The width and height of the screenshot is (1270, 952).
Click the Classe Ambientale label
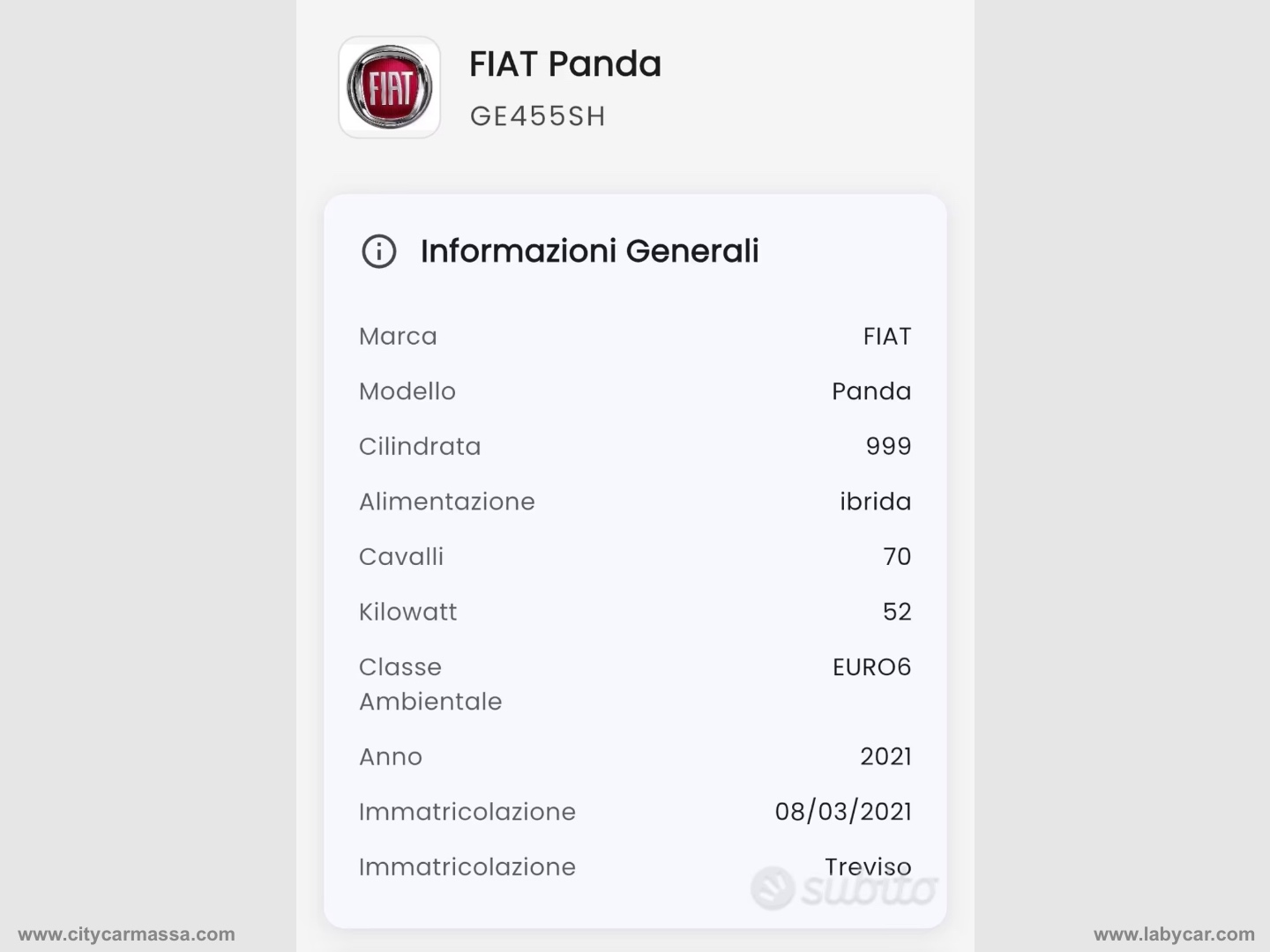(430, 684)
